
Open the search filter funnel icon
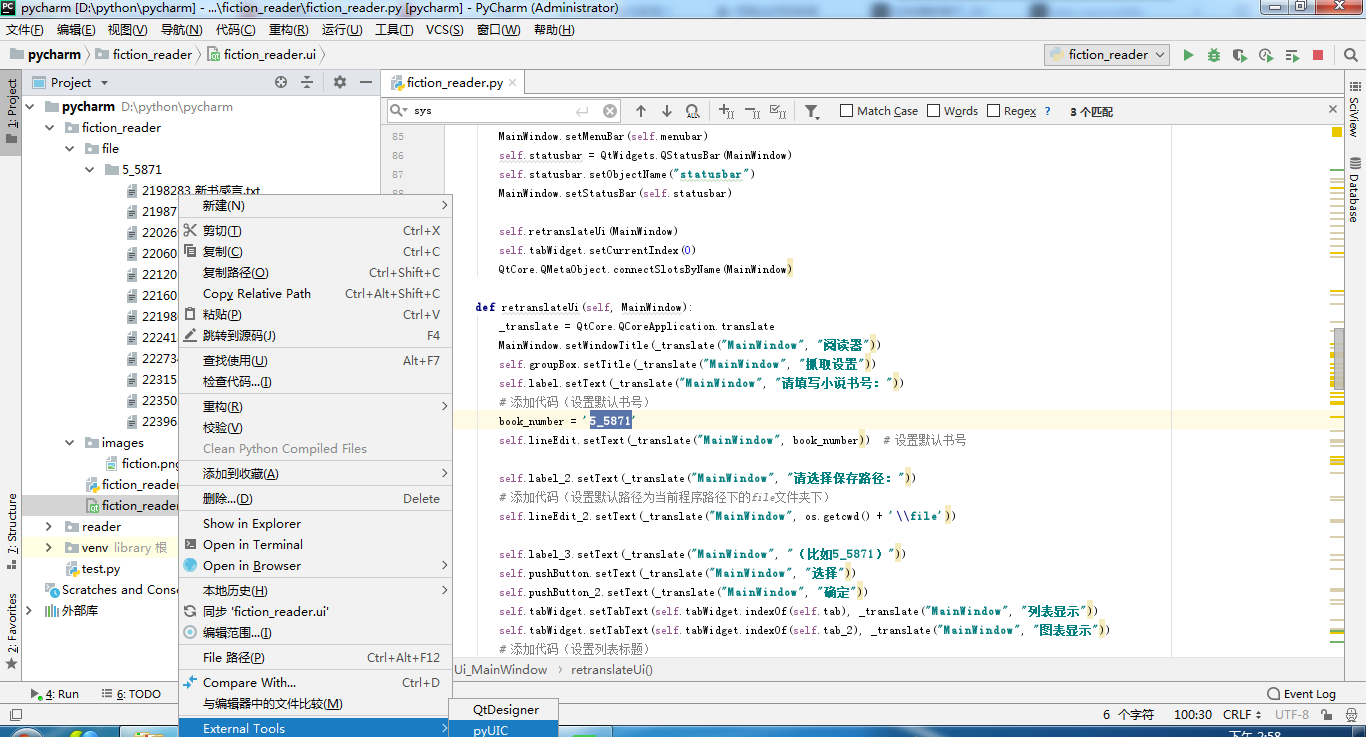tap(812, 111)
